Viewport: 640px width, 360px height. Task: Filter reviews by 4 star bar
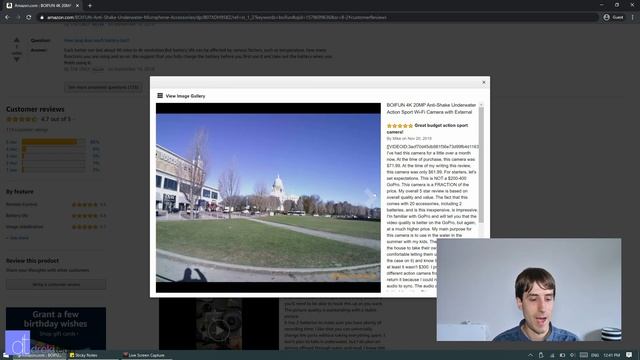tap(53, 149)
